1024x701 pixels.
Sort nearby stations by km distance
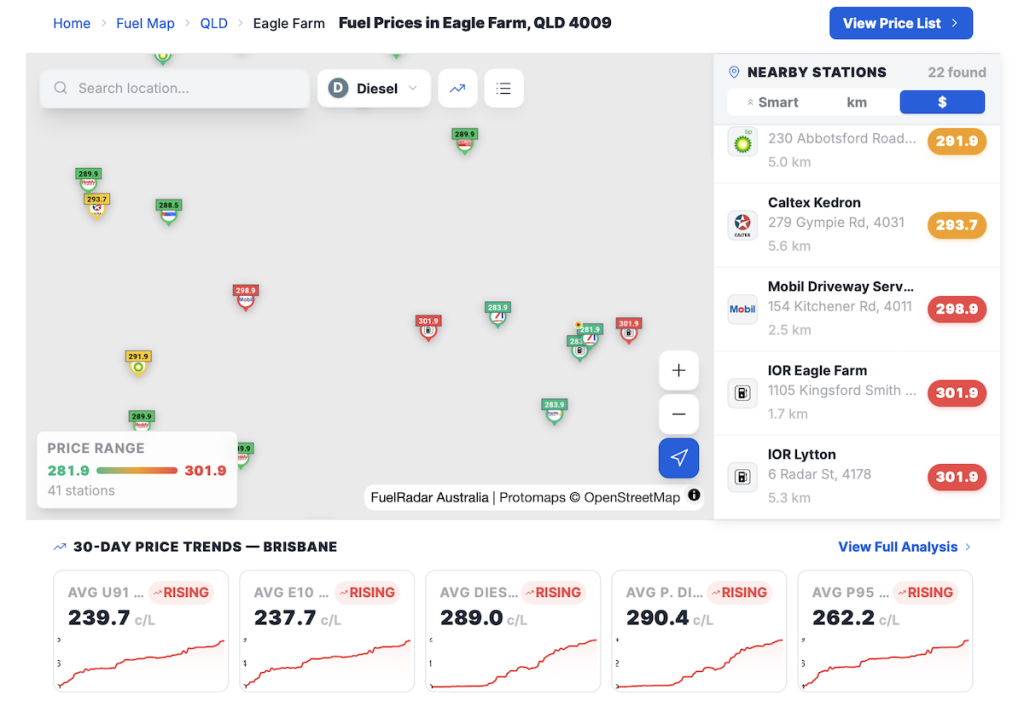coord(857,102)
